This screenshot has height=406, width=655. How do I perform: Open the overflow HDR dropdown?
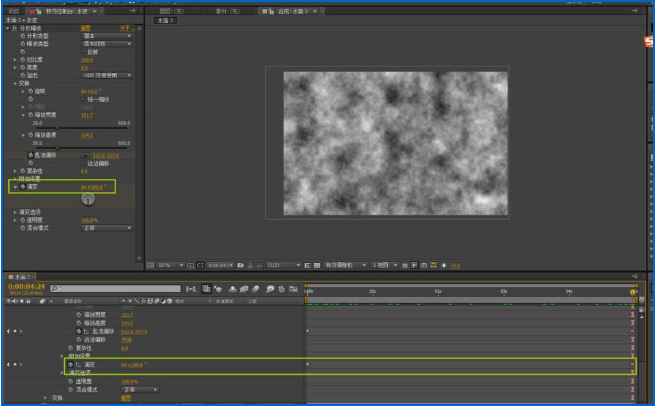coord(105,75)
